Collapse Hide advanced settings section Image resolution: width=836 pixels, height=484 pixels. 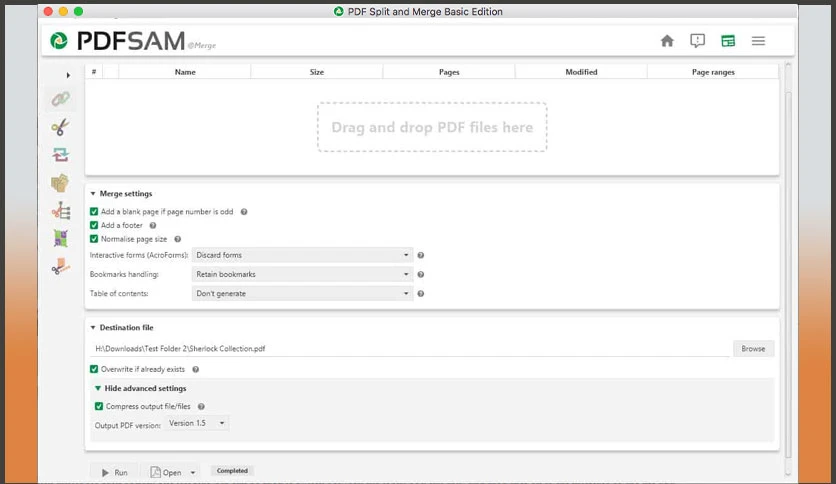pos(98,388)
